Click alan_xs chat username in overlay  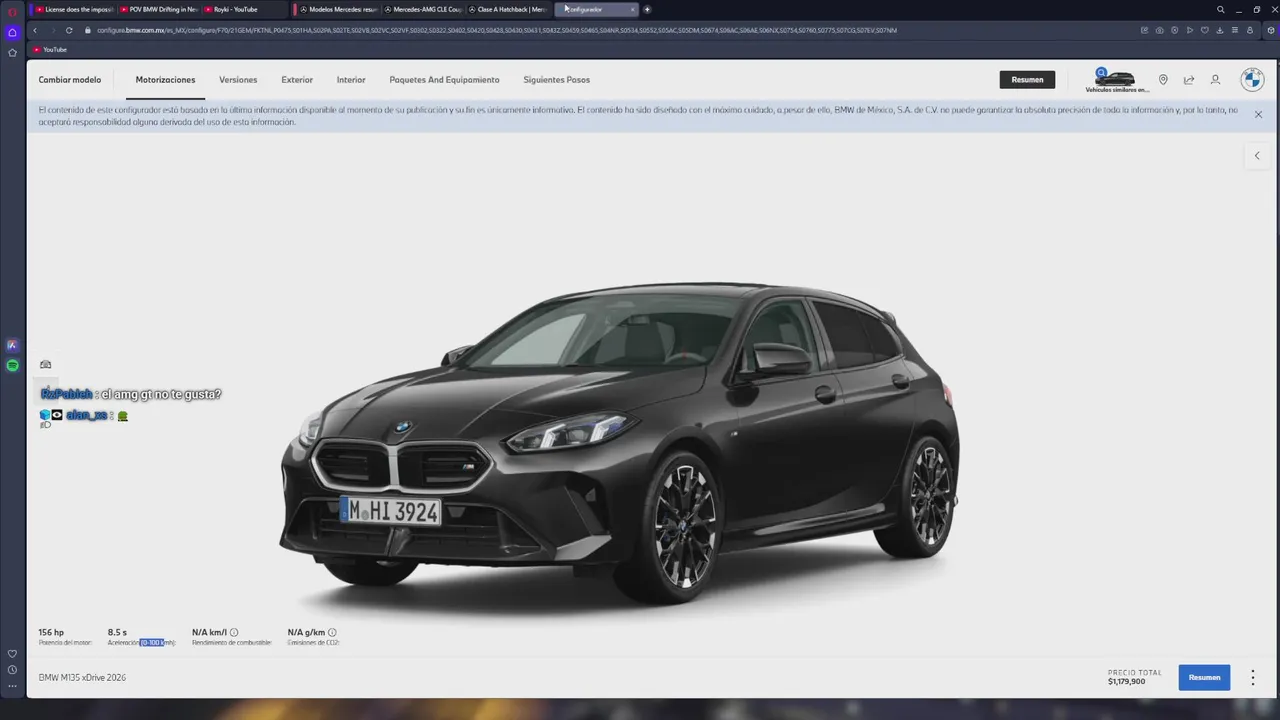pyautogui.click(x=86, y=415)
